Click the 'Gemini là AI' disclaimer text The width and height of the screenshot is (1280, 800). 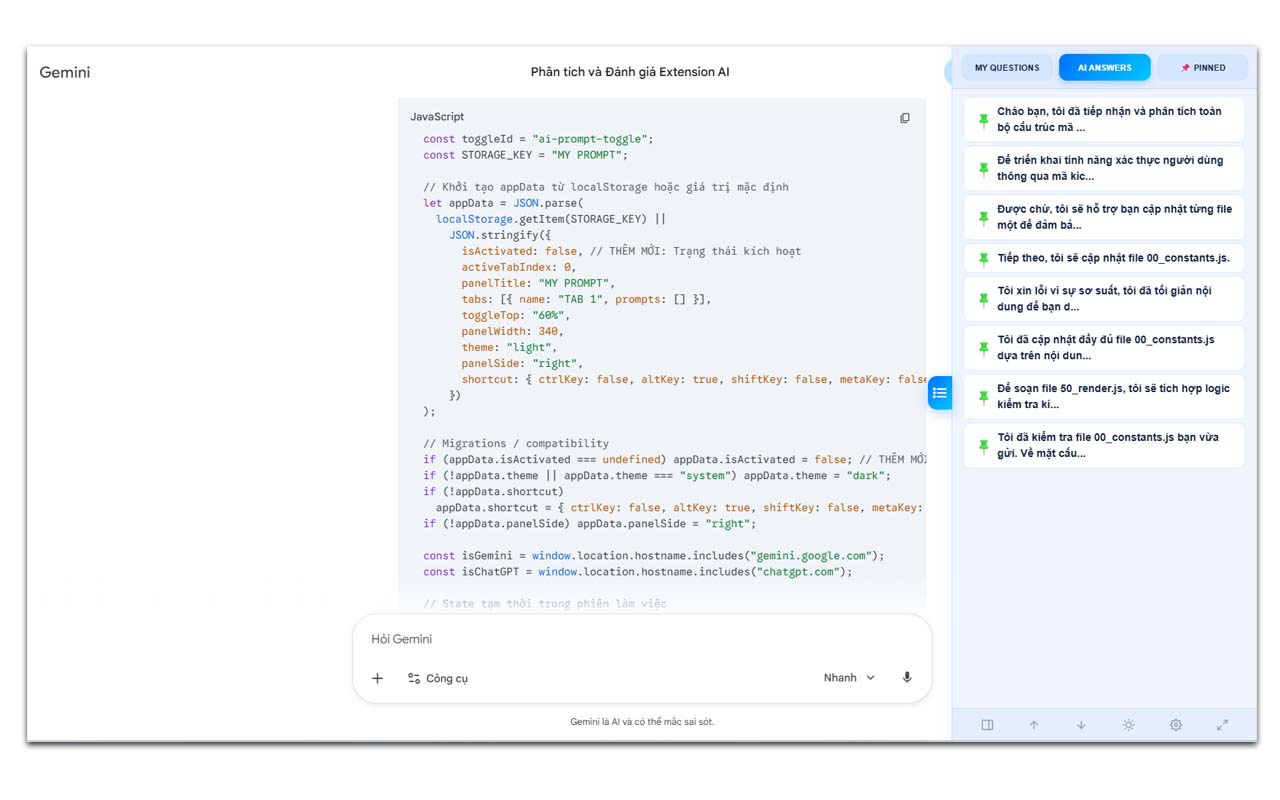(642, 722)
